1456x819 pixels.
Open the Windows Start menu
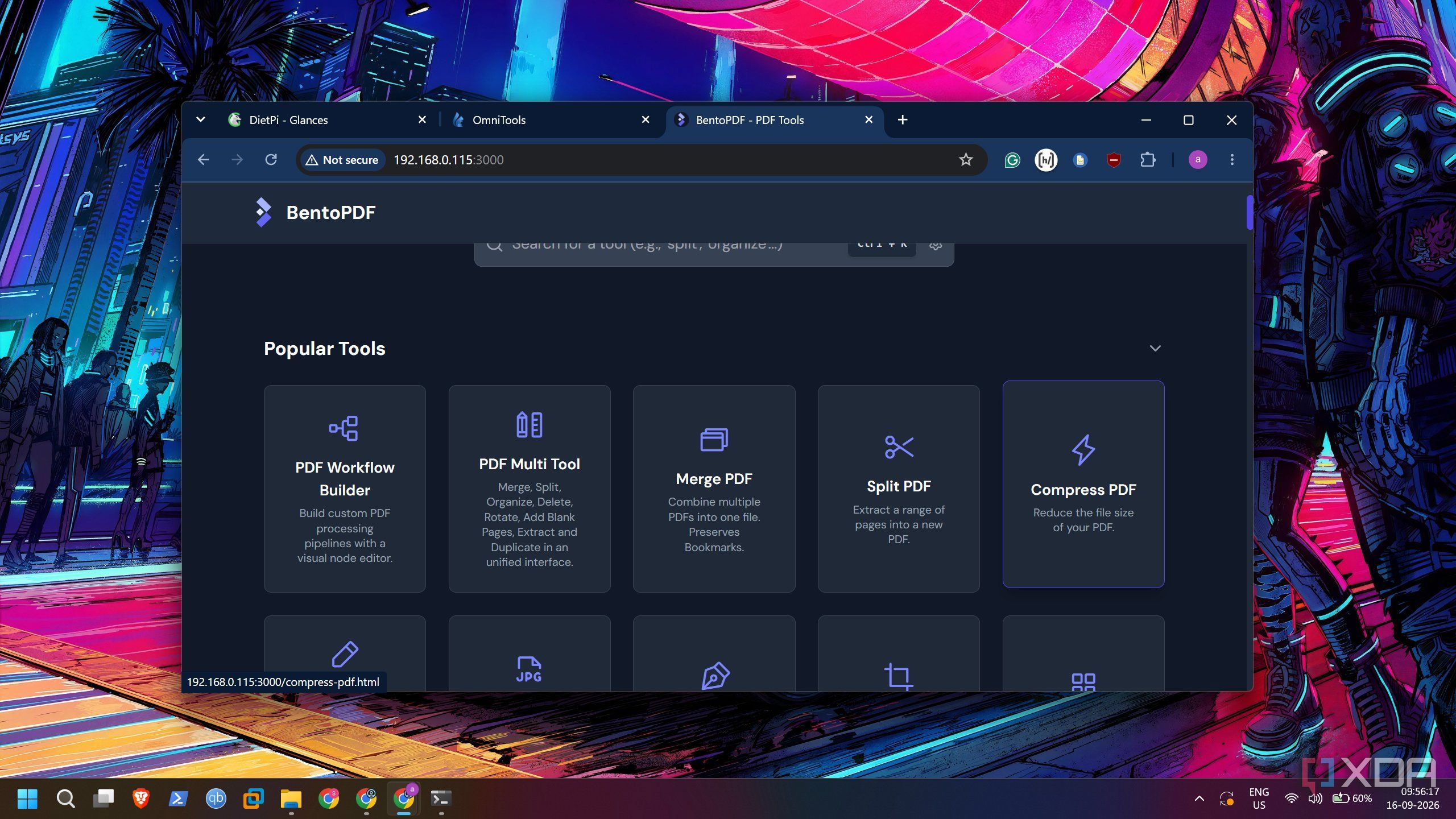27,799
